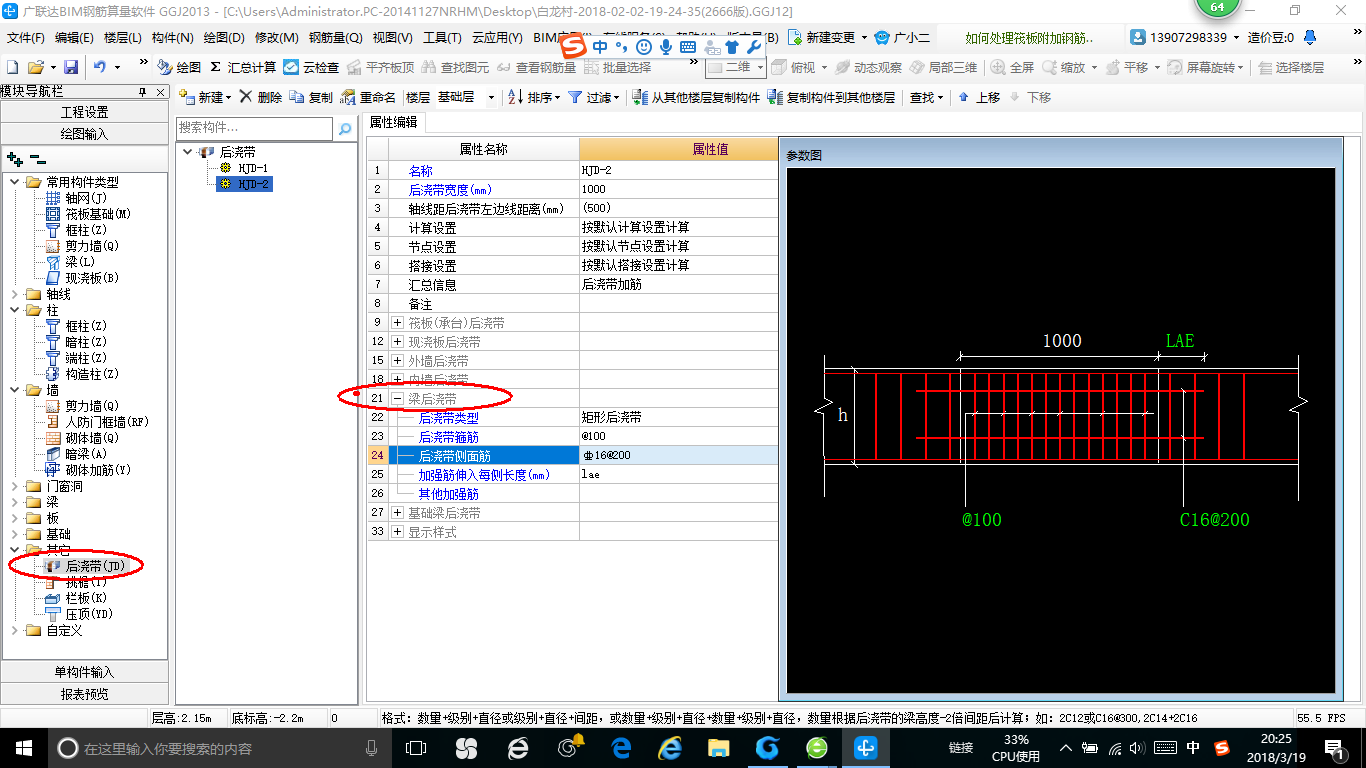Undo the last action
The height and width of the screenshot is (768, 1366).
click(100, 67)
